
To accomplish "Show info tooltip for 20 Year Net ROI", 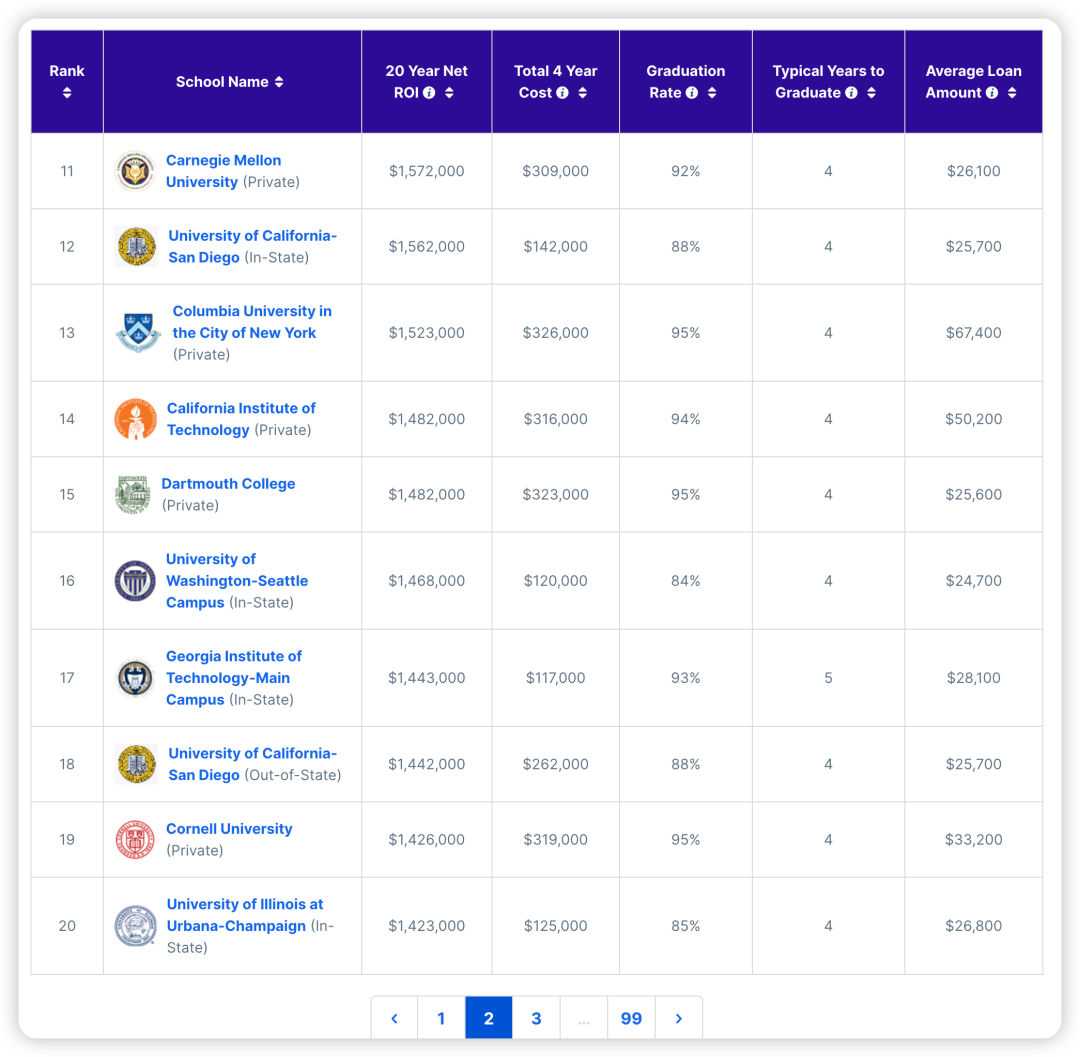I will (x=429, y=93).
